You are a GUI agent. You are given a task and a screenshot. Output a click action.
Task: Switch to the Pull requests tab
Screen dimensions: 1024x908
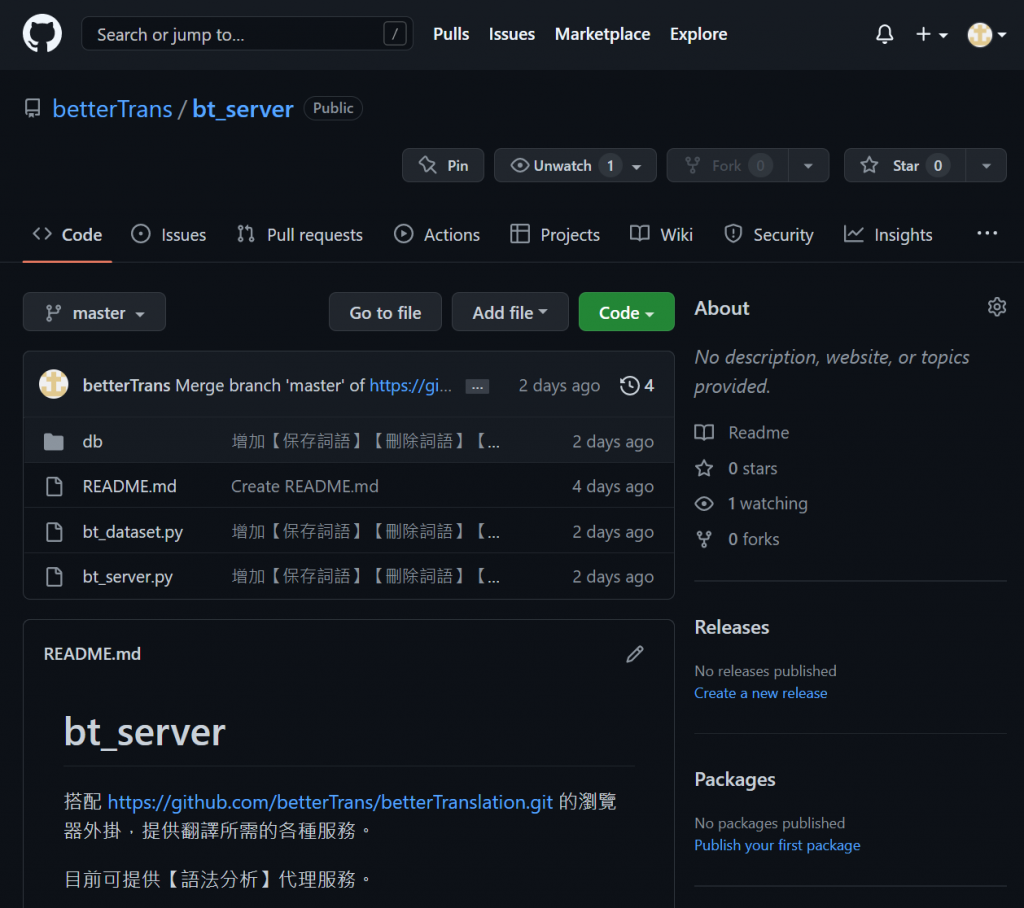point(300,235)
